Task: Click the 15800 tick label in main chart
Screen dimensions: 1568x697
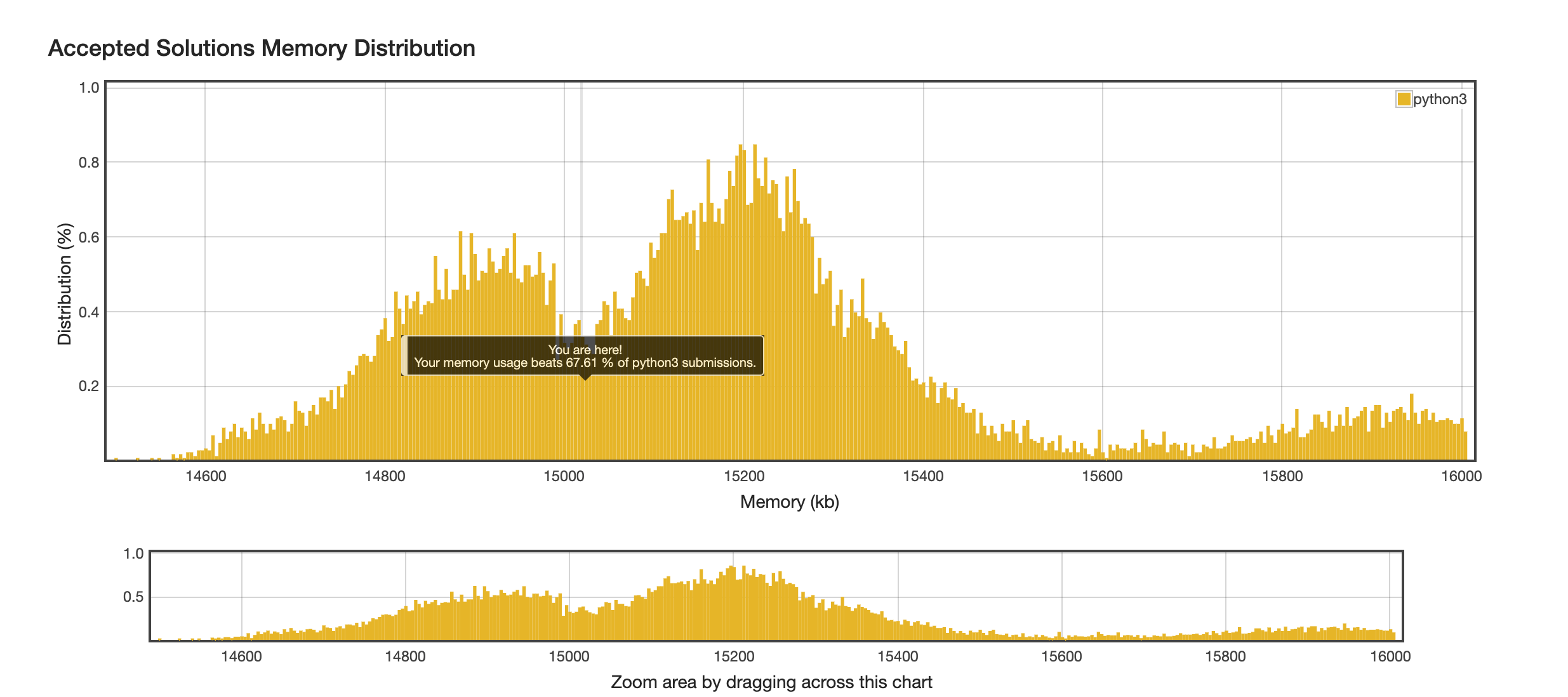Action: point(1282,476)
